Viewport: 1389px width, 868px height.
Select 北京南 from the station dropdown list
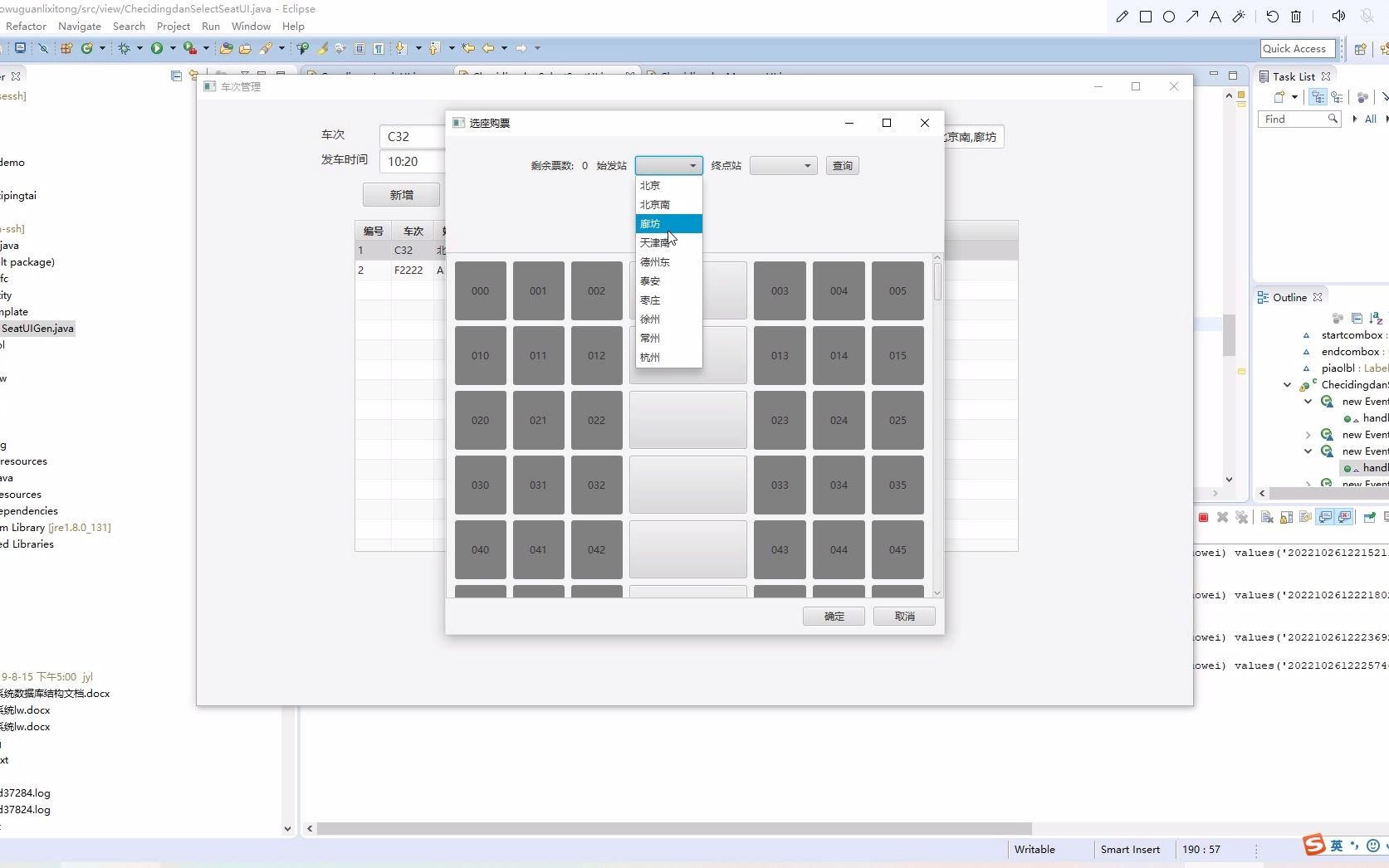pos(669,205)
